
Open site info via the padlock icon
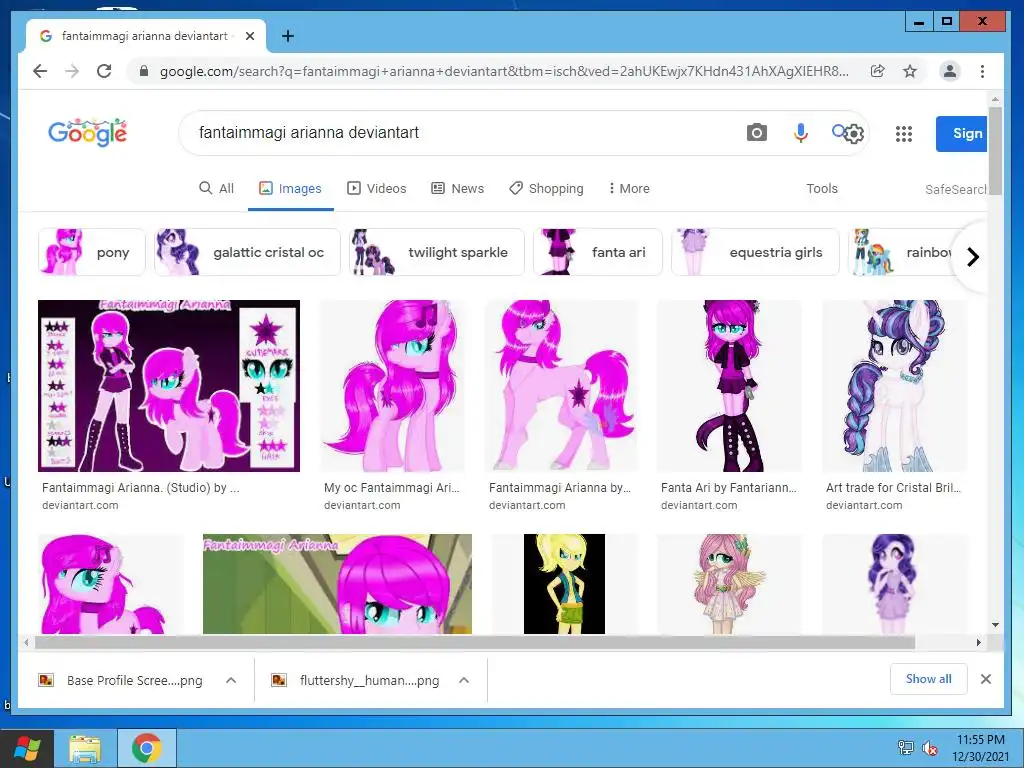click(144, 71)
